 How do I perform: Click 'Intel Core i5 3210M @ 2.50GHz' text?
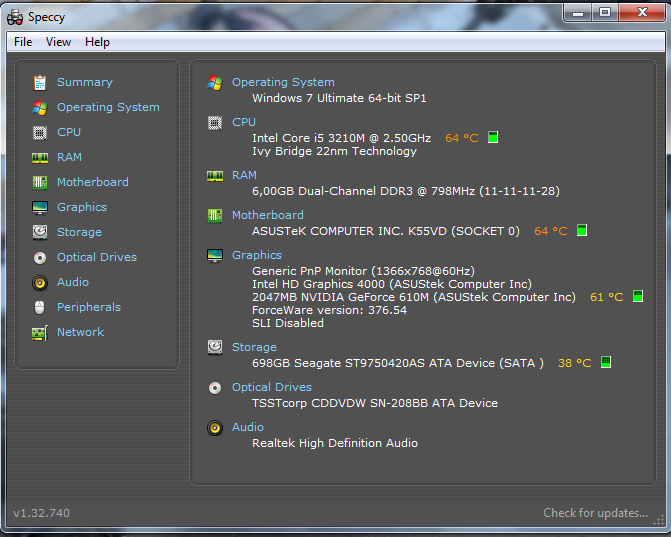point(341,138)
